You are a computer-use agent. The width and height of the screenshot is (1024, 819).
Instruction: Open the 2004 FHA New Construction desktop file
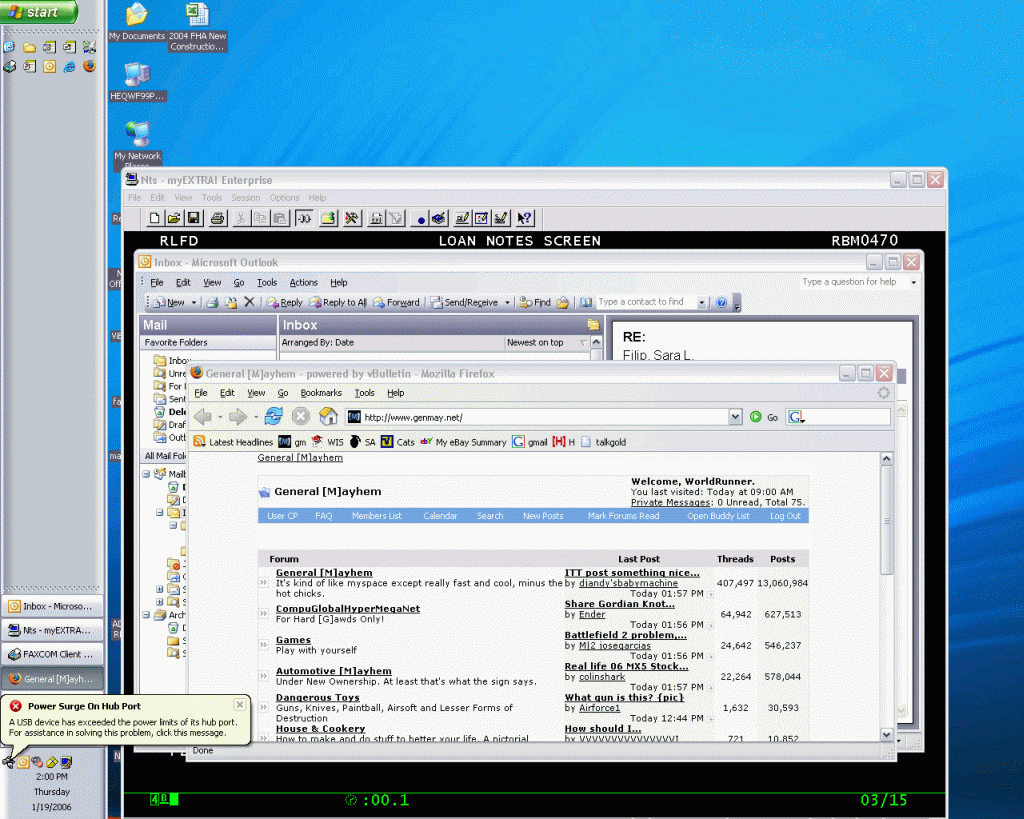[197, 27]
